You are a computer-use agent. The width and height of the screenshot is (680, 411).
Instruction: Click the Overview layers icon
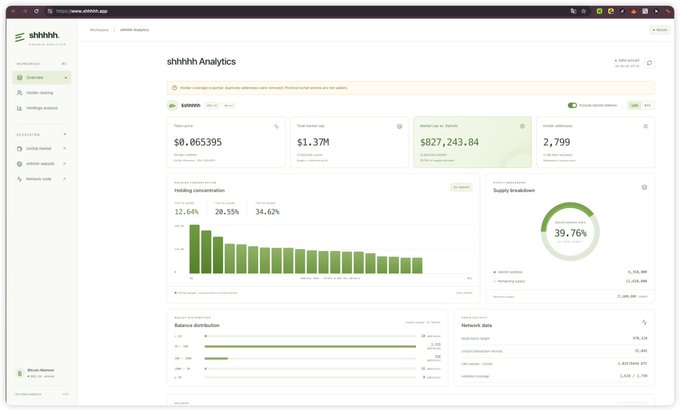(20, 78)
